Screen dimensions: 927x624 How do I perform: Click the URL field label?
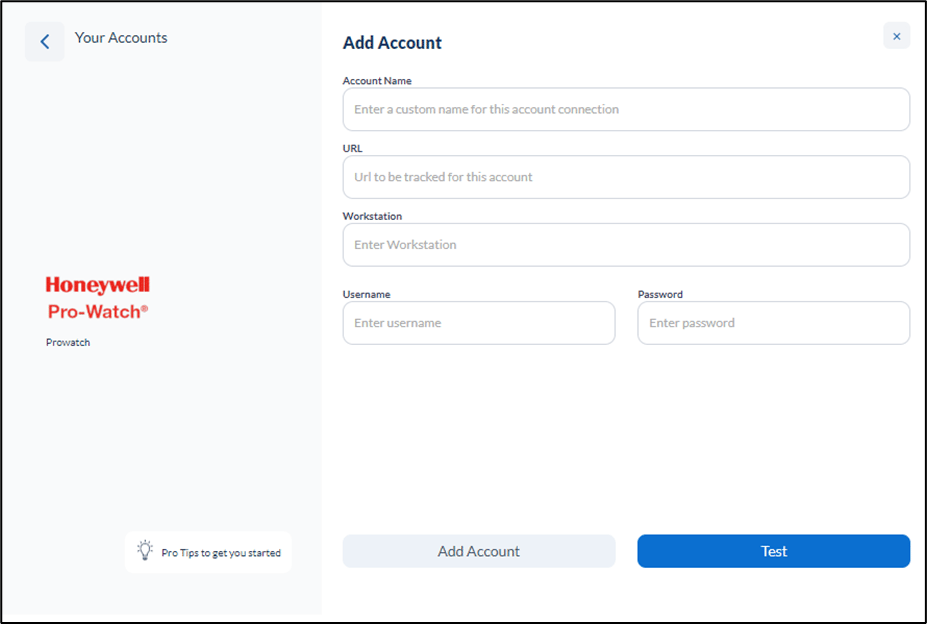point(352,148)
